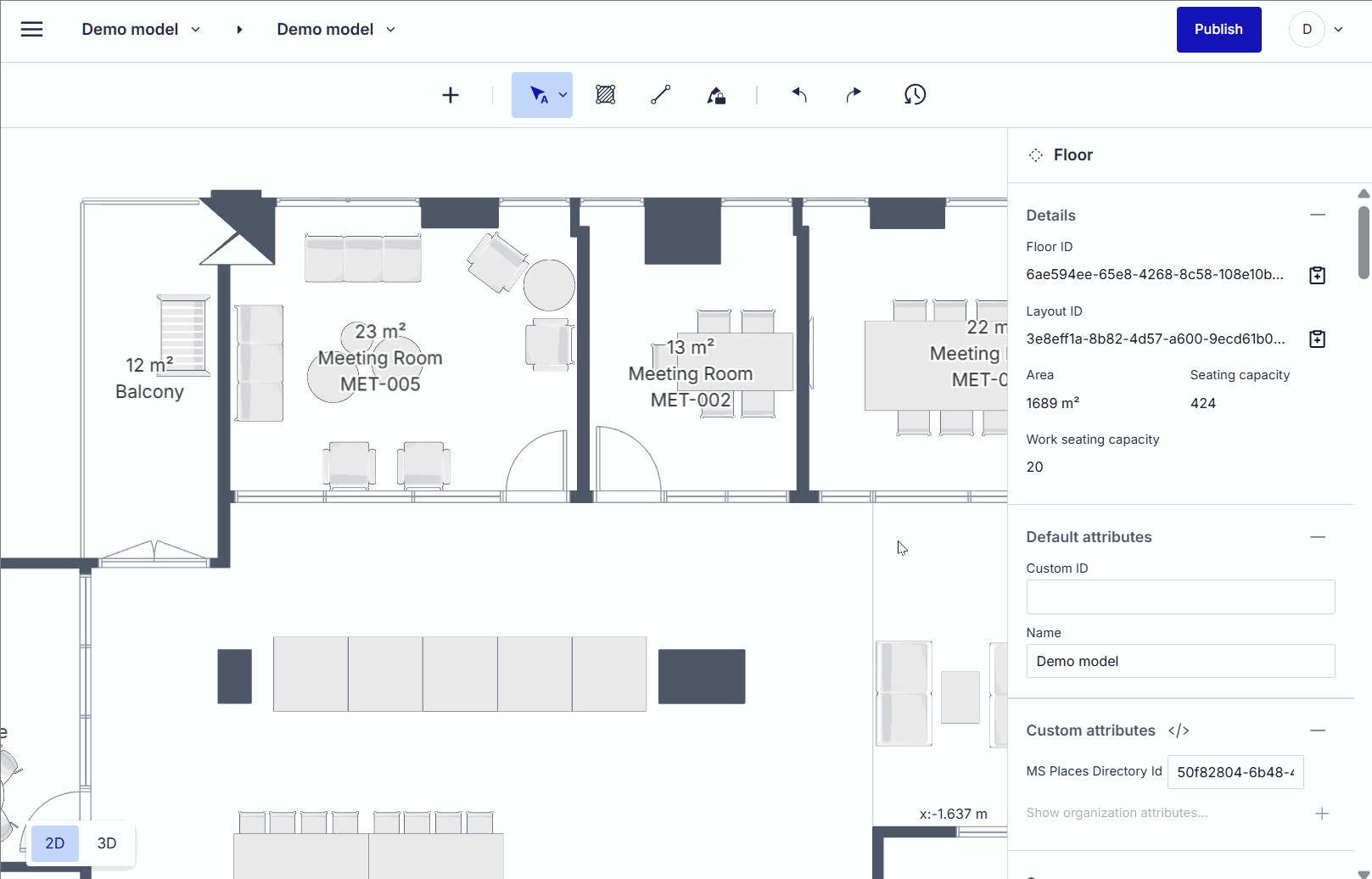Screen dimensions: 1372x879
Task: Open the select tool mode dropdown arrow
Action: tap(563, 95)
